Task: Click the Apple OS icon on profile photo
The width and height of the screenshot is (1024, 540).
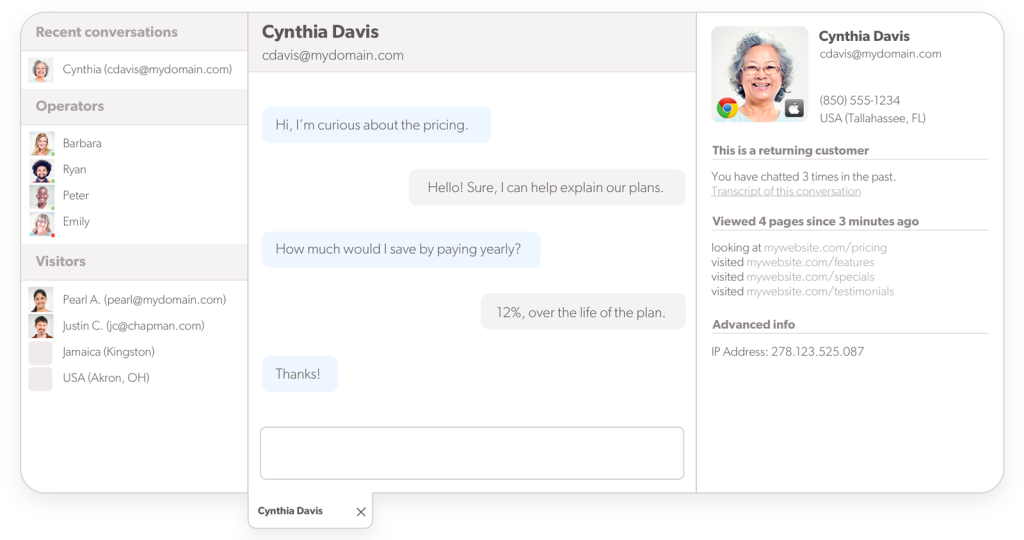Action: click(794, 108)
